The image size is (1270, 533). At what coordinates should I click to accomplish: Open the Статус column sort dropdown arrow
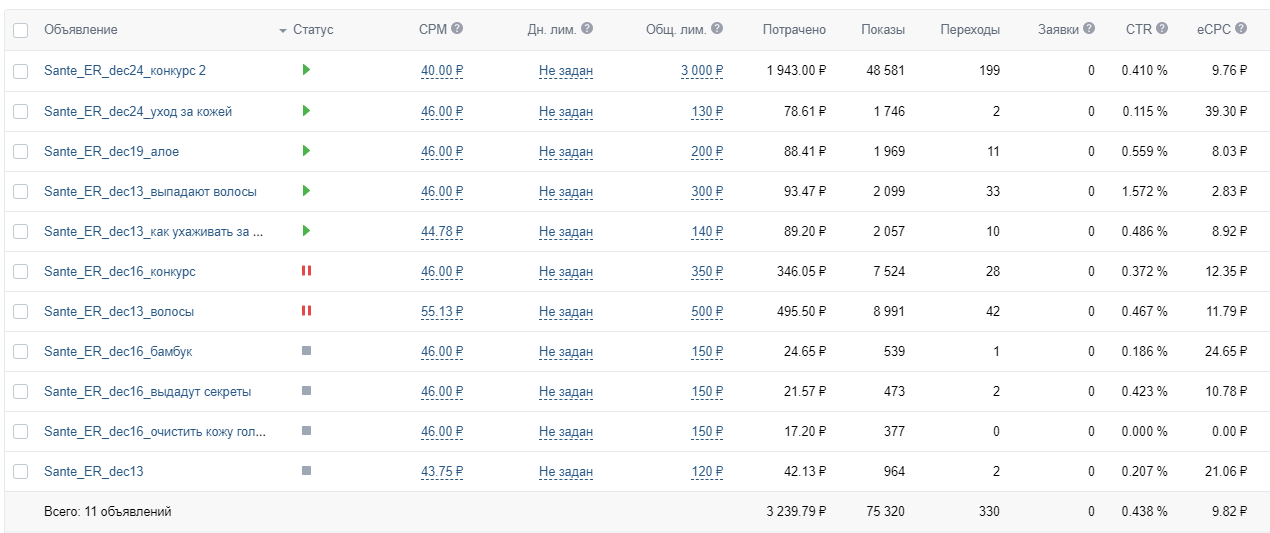pyautogui.click(x=283, y=31)
